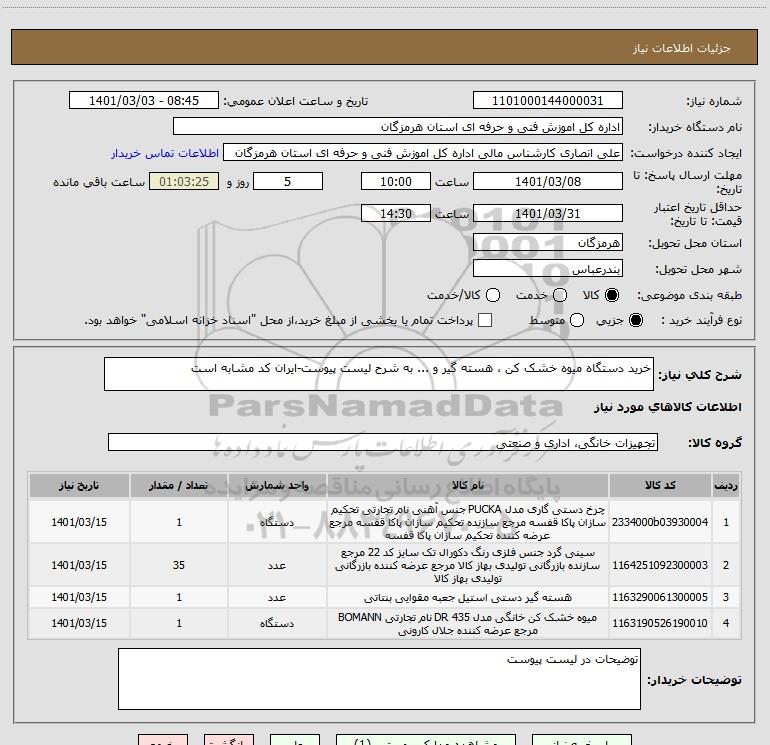Click the کد کالا column header
The width and height of the screenshot is (770, 745).
pyautogui.click(x=660, y=486)
